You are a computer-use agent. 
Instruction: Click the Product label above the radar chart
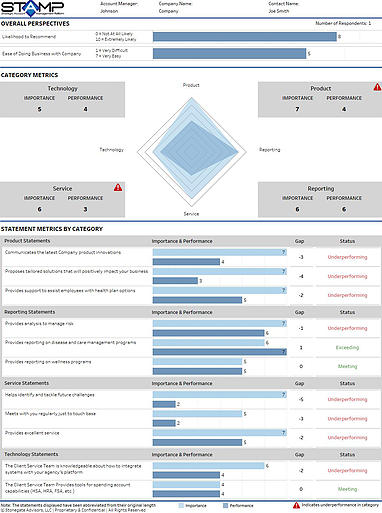click(x=191, y=85)
